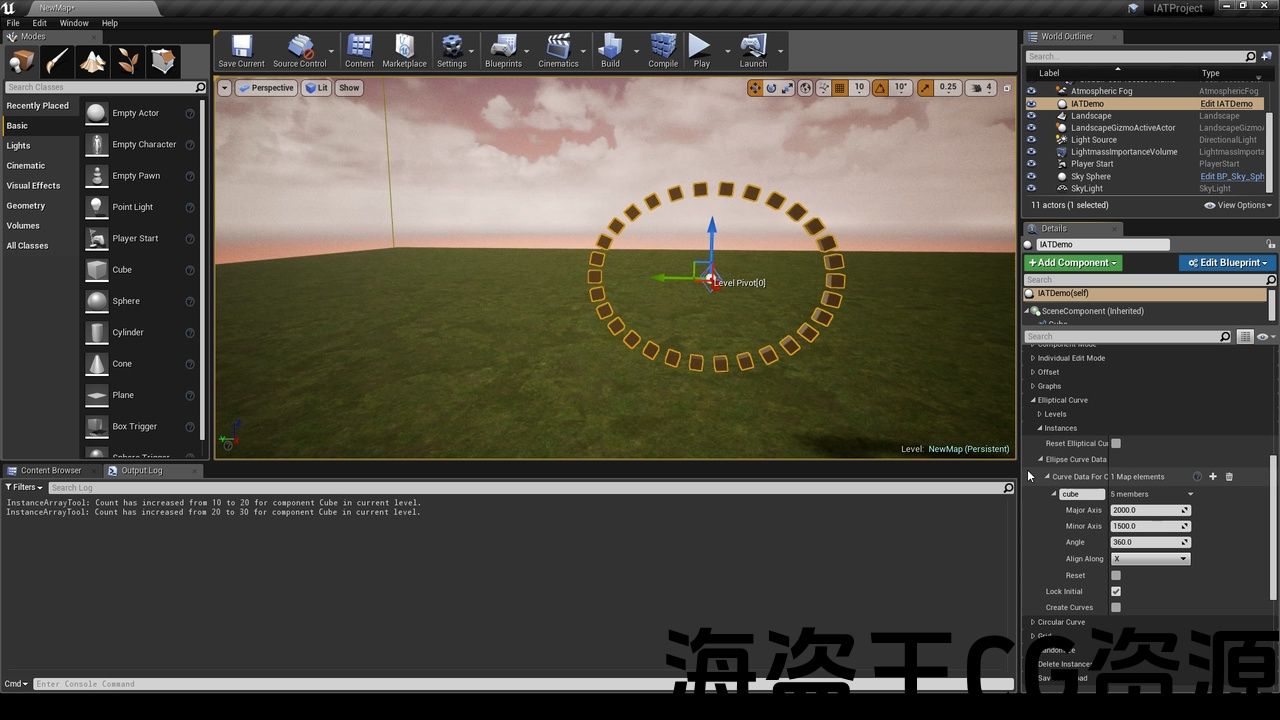Click the Save Current toolbar icon
The image size is (1280, 720).
241,48
